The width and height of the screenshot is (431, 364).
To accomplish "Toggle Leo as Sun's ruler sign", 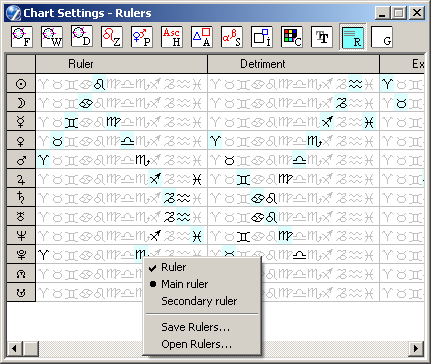I will click(99, 84).
